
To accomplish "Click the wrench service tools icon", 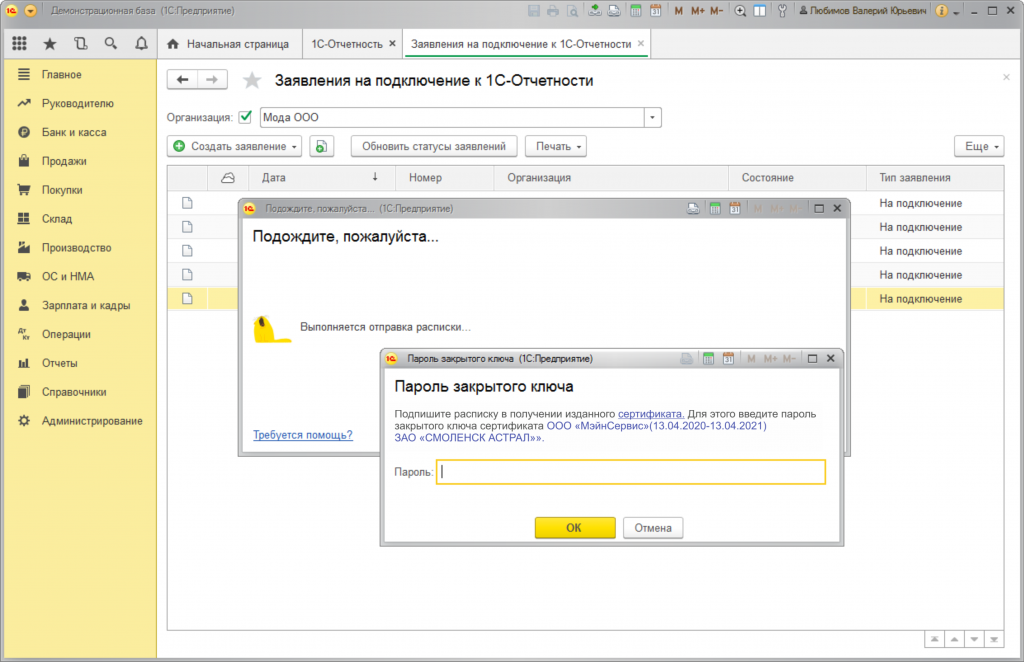I will click(x=781, y=11).
